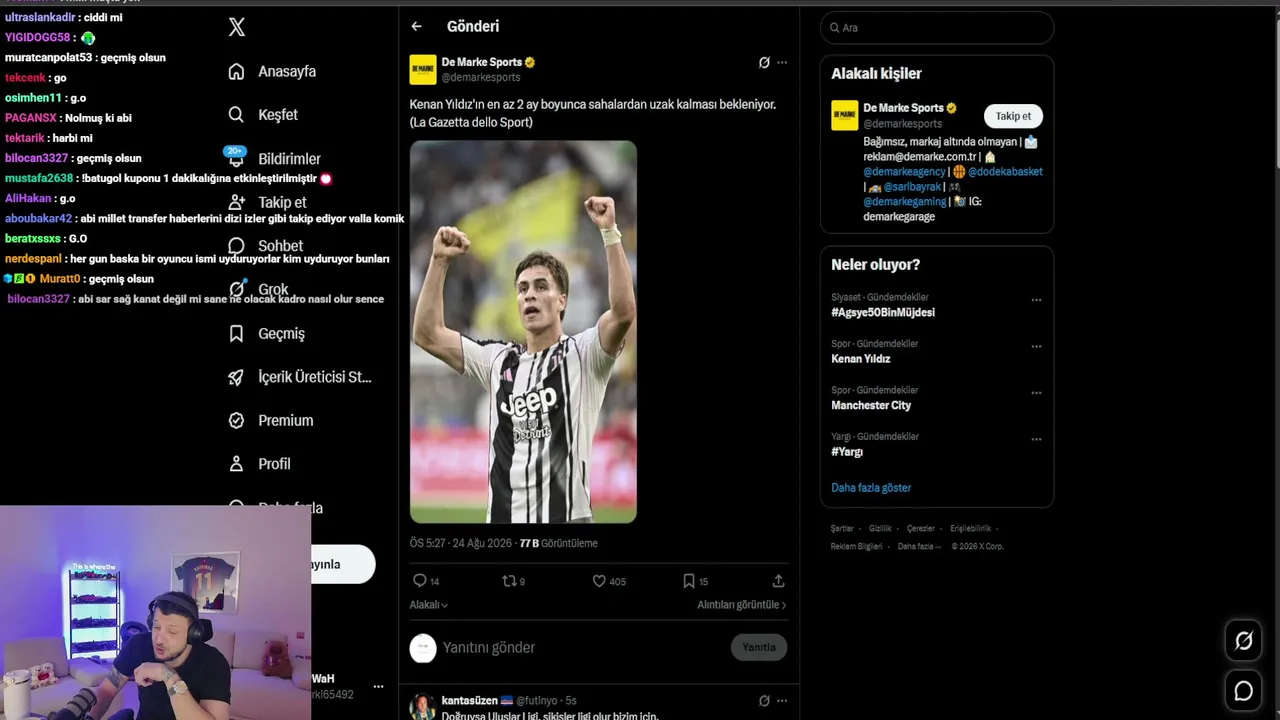Open Keşfet label in the sidebar
This screenshot has height=720, width=1280.
click(x=278, y=115)
